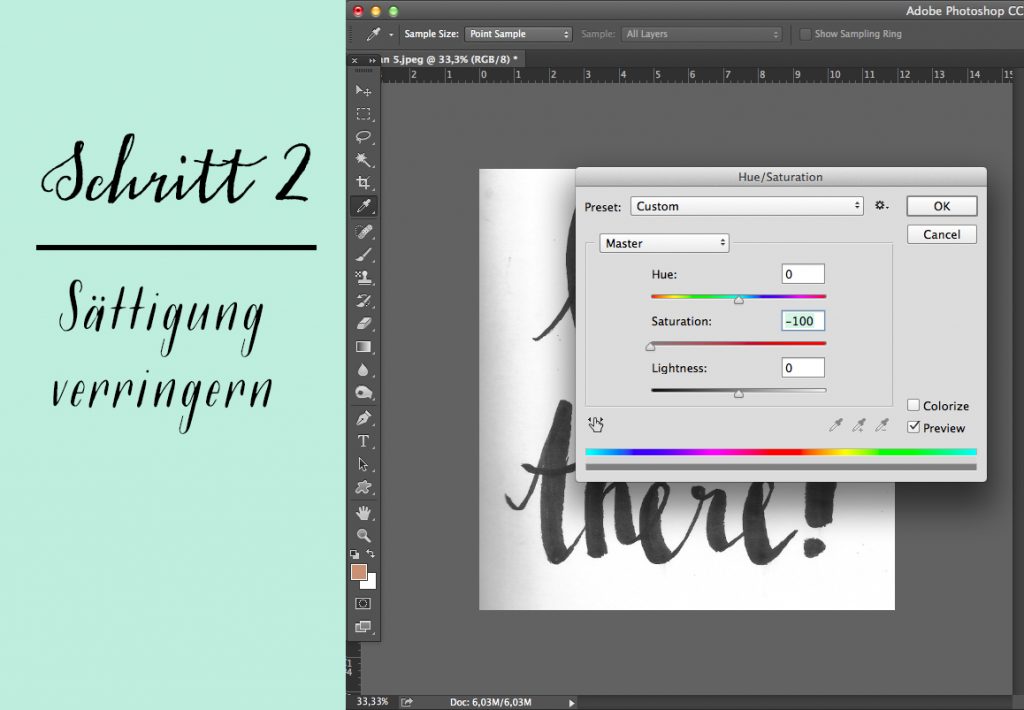Open the Preset Custom dropdown
This screenshot has width=1024, height=710.
[747, 206]
